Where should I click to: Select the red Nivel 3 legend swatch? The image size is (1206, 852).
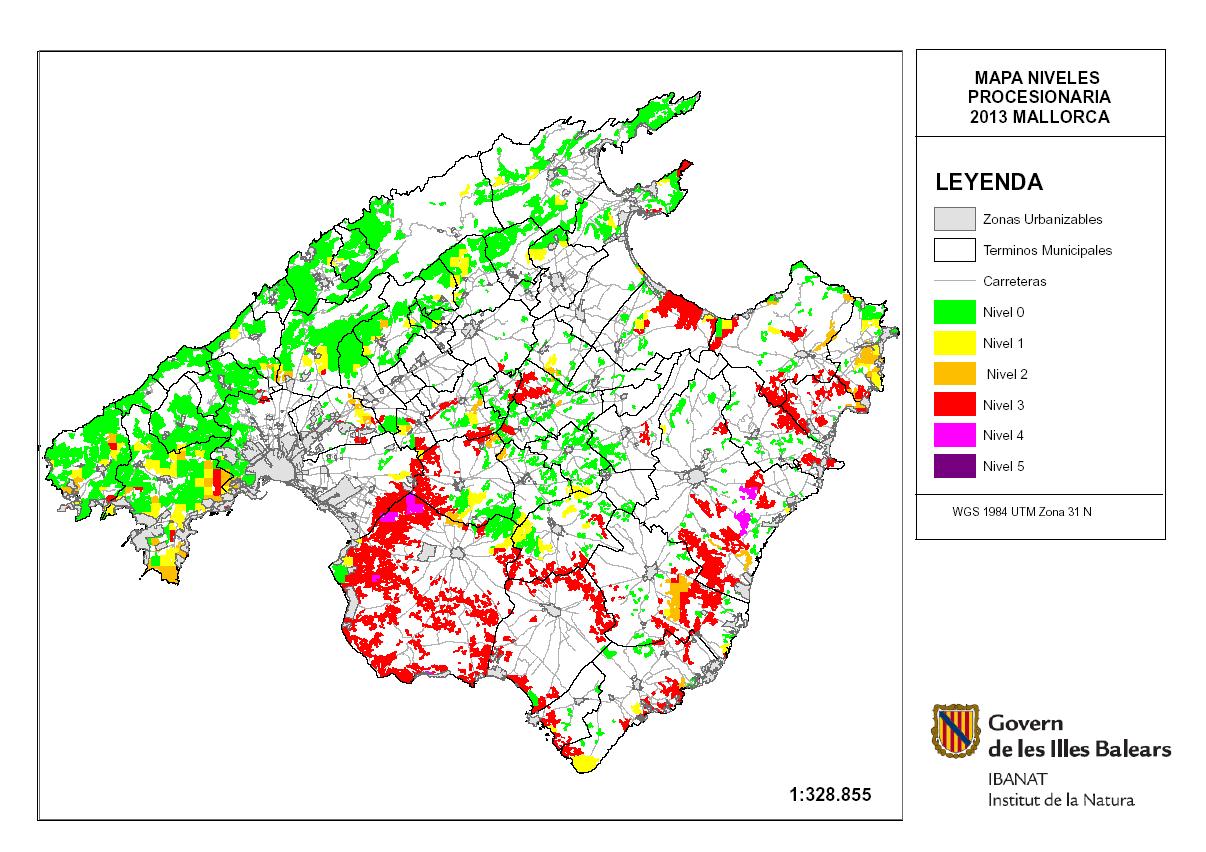coord(953,405)
